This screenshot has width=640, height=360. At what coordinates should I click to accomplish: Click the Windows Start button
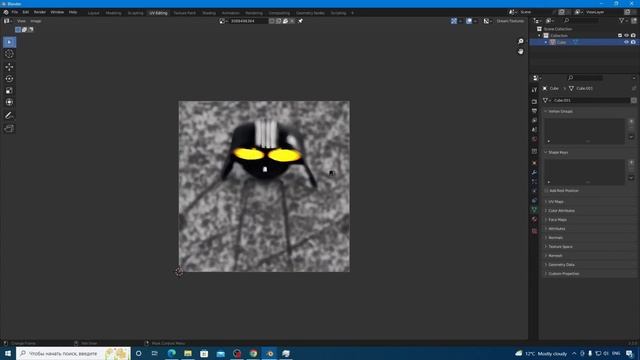(x=8, y=353)
